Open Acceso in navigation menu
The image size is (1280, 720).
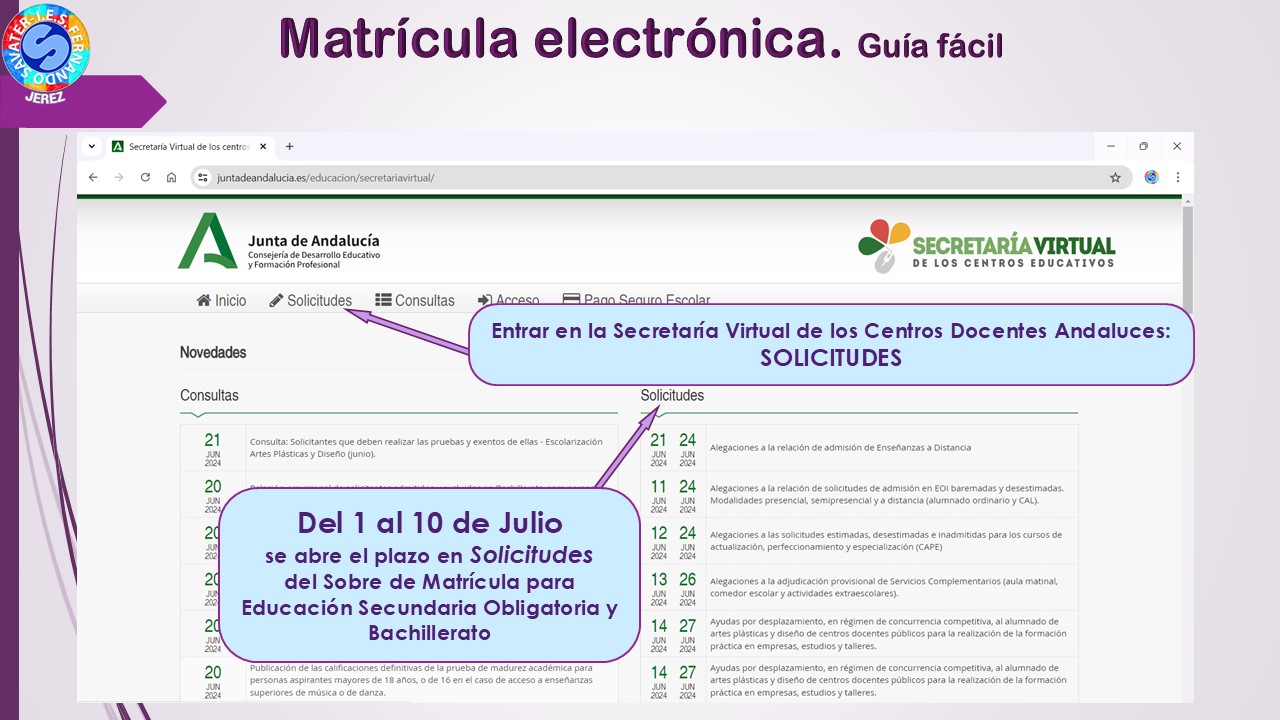[x=508, y=300]
